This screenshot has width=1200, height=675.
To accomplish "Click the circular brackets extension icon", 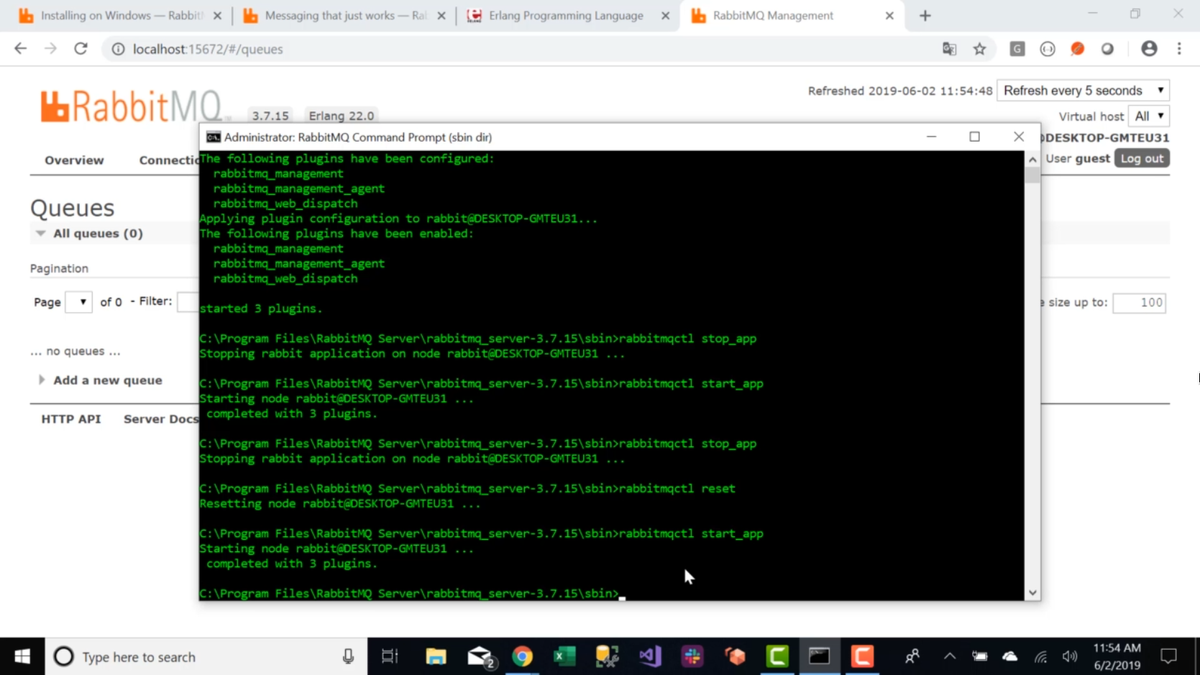I will point(1047,49).
